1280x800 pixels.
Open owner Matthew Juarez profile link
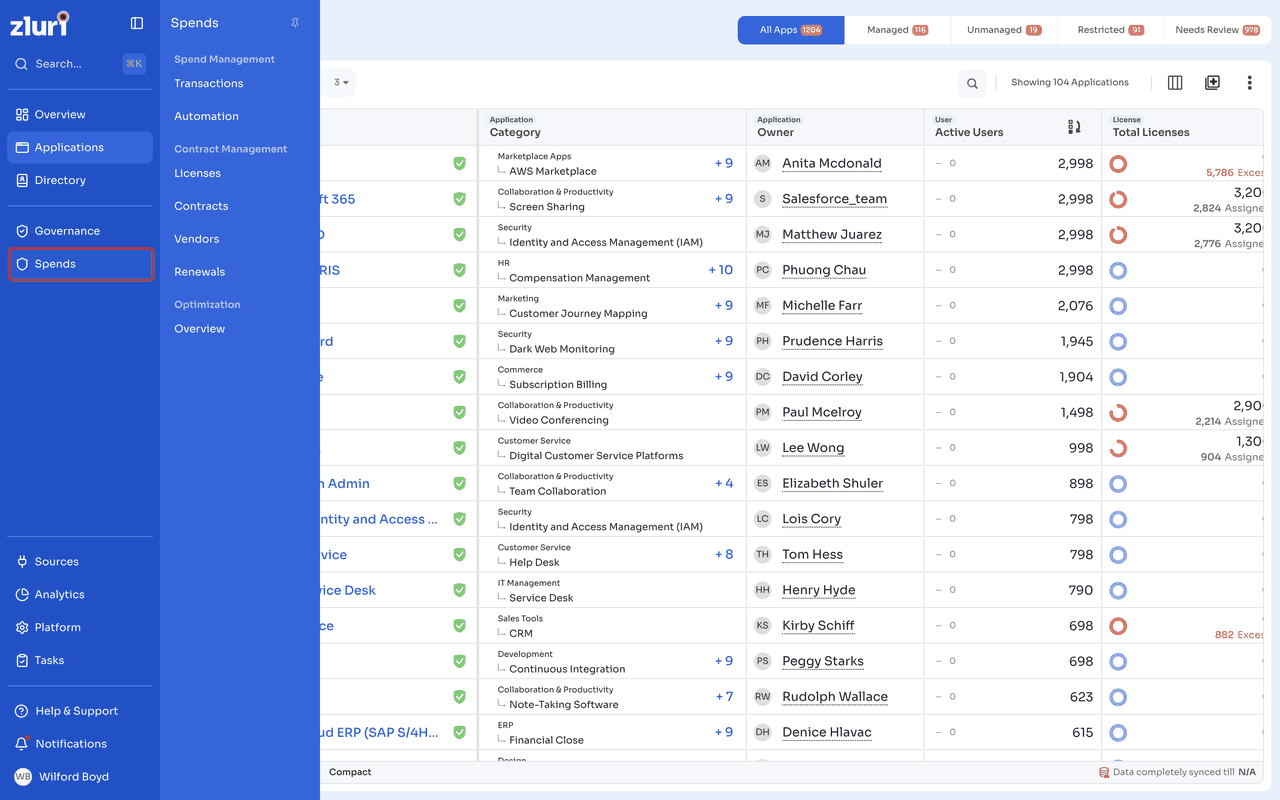click(832, 234)
